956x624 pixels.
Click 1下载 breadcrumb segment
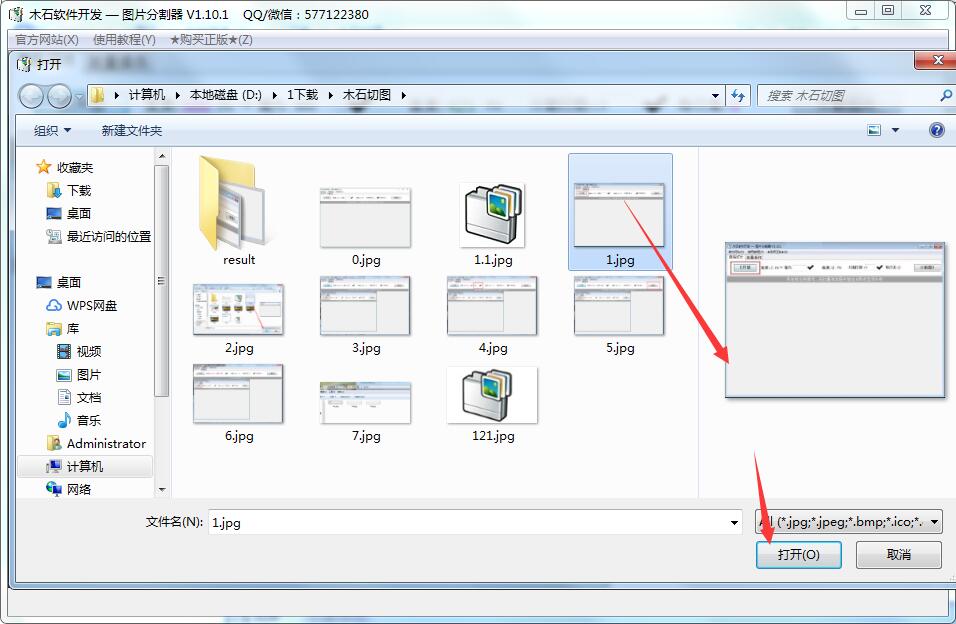pyautogui.click(x=302, y=95)
